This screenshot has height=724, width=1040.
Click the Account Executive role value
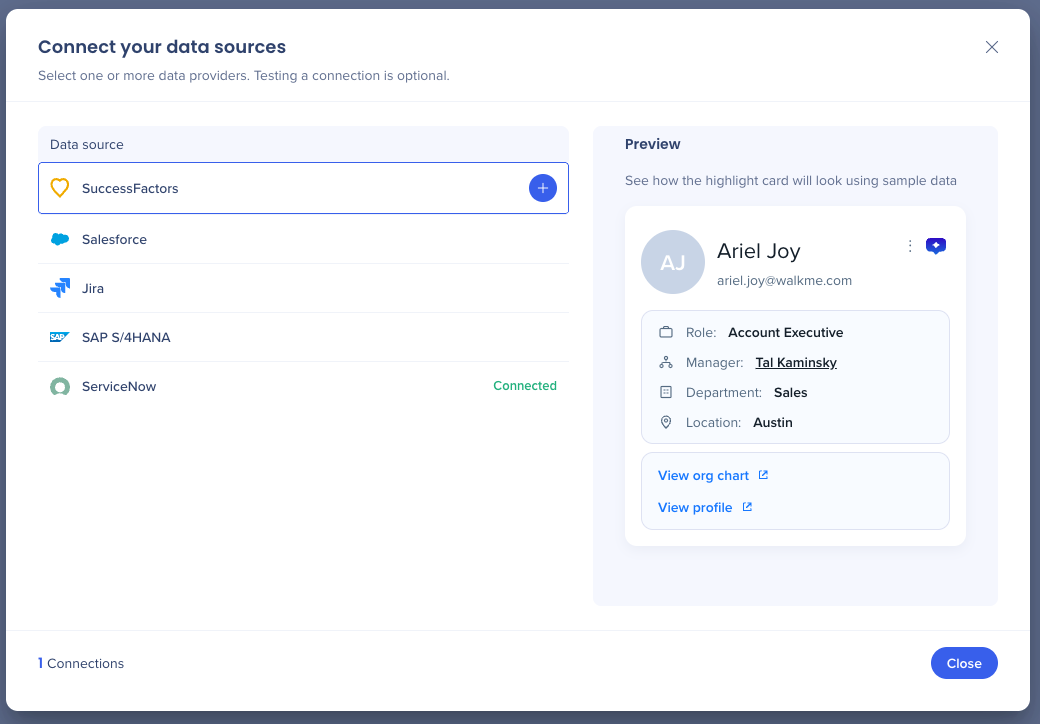(785, 332)
